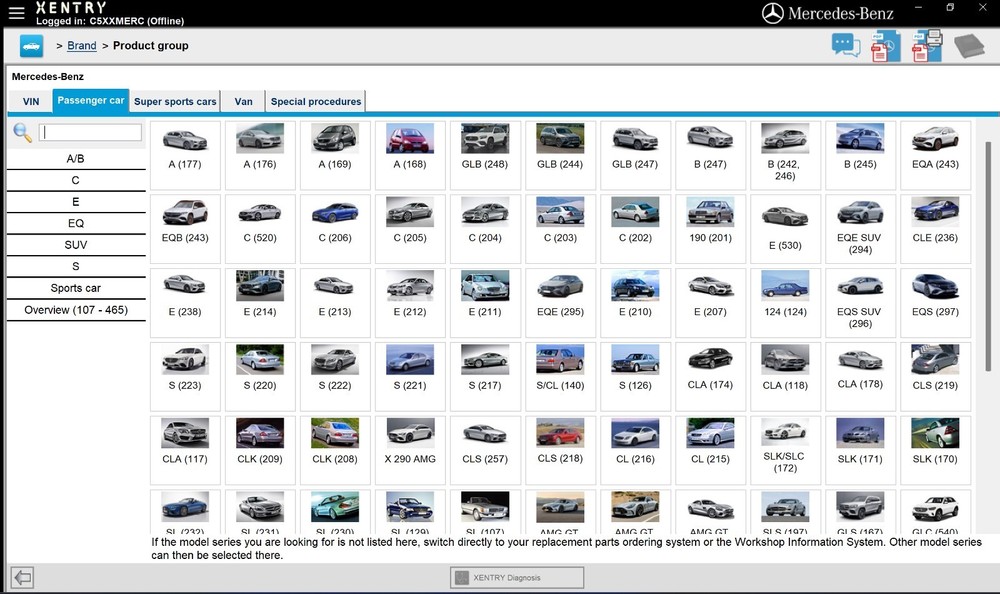1000x594 pixels.
Task: Click the XENTRY Diagnosis bar button
Action: pos(516,577)
